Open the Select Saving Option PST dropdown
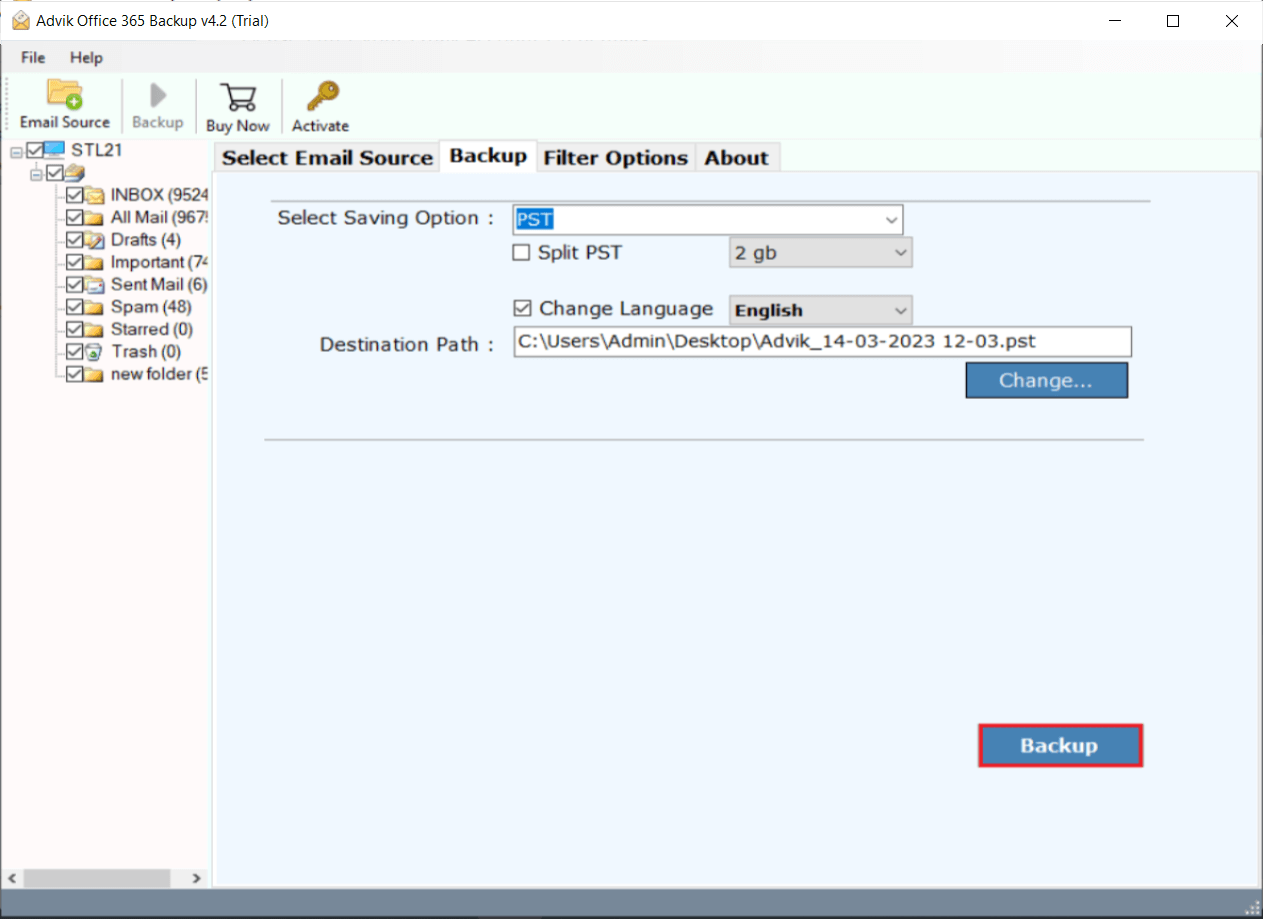Screen dimensions: 1263x919 pos(708,220)
